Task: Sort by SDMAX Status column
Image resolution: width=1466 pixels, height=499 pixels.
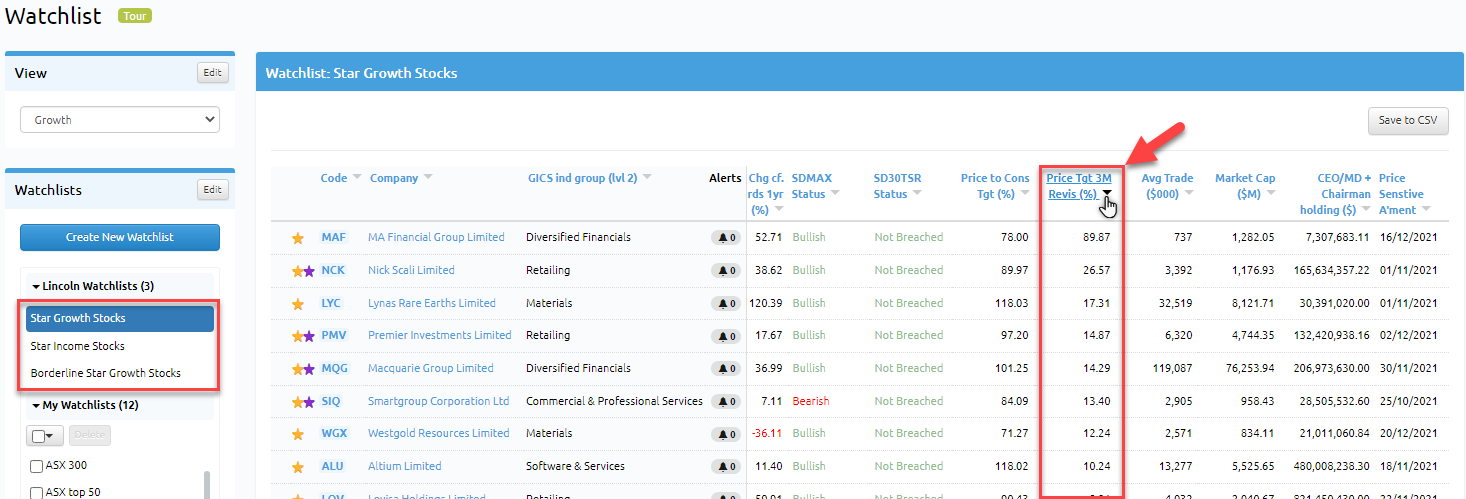Action: click(815, 186)
